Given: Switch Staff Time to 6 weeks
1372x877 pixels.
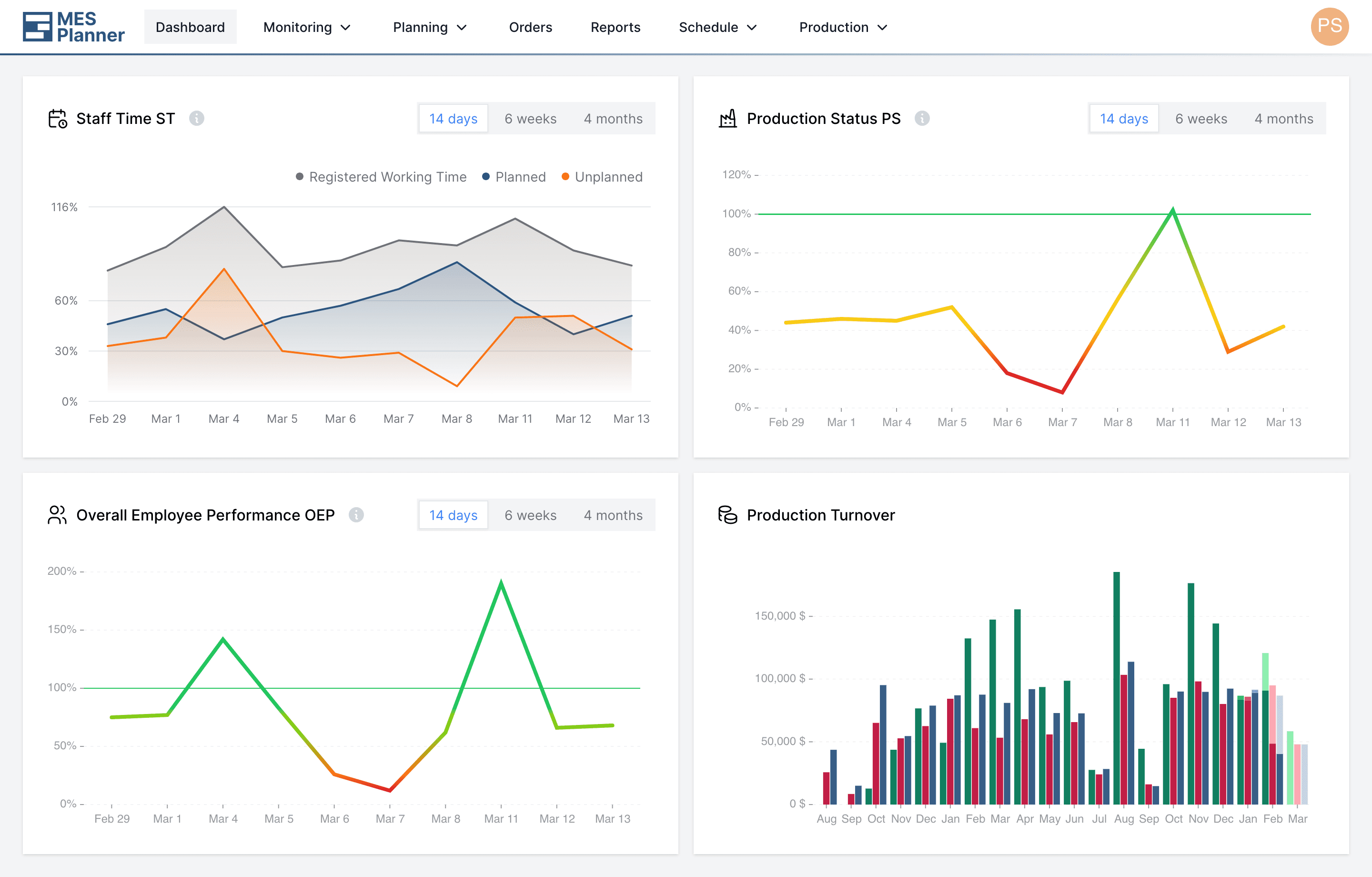Looking at the screenshot, I should click(530, 119).
